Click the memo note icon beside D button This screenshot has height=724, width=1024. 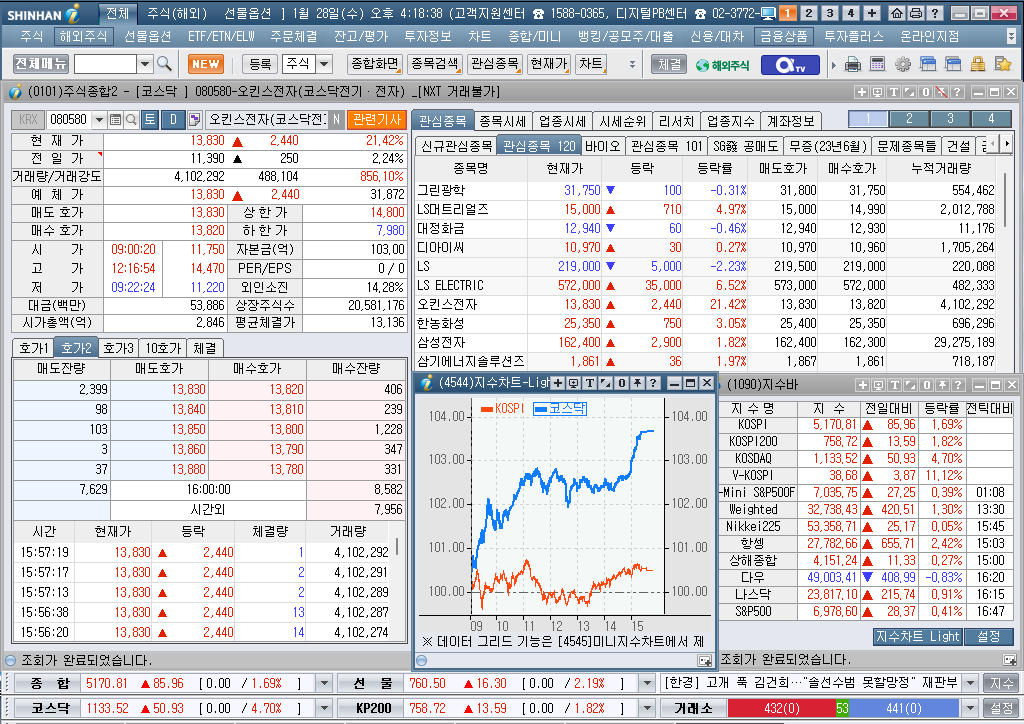tap(194, 119)
